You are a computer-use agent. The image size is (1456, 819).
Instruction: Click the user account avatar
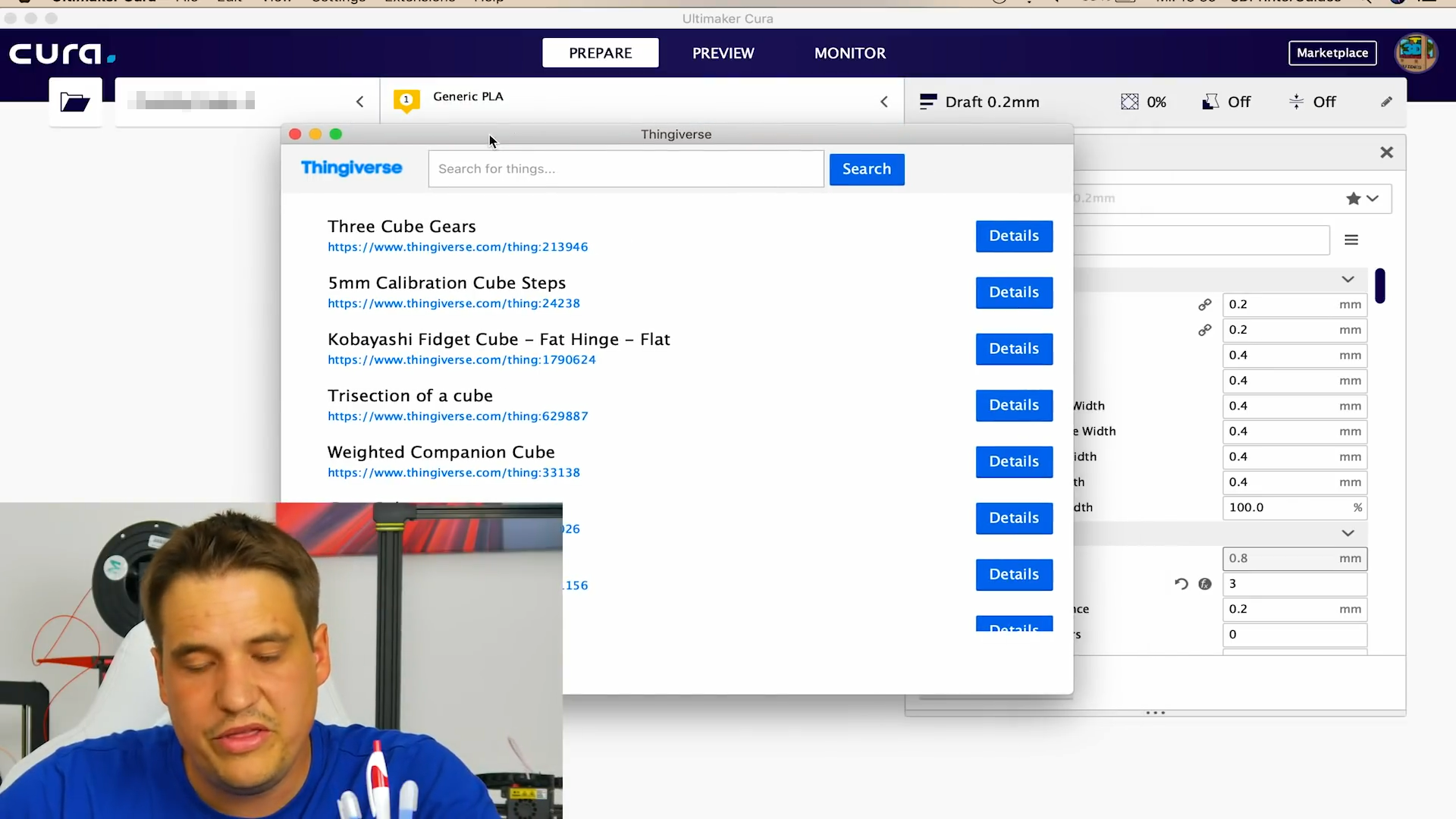pos(1416,53)
